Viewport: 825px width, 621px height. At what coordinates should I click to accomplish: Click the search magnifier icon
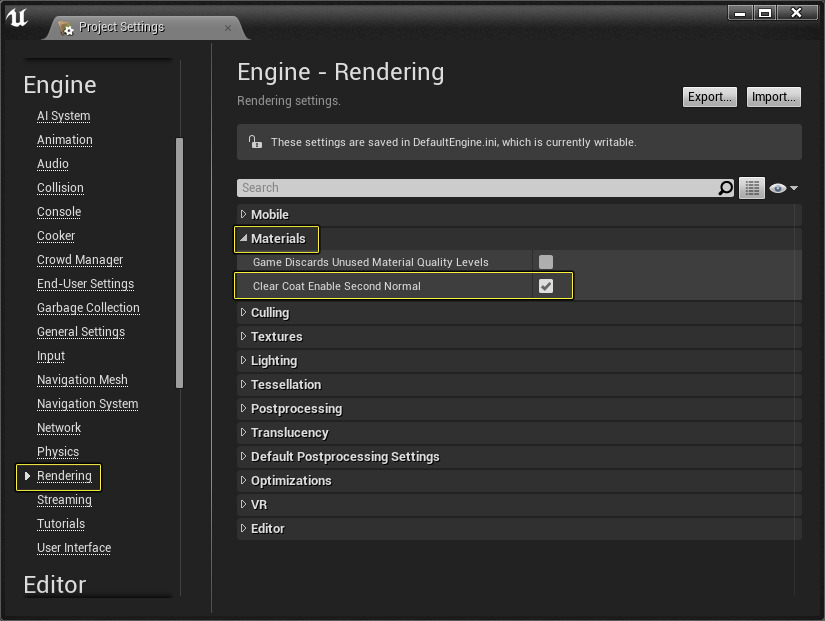[x=726, y=188]
